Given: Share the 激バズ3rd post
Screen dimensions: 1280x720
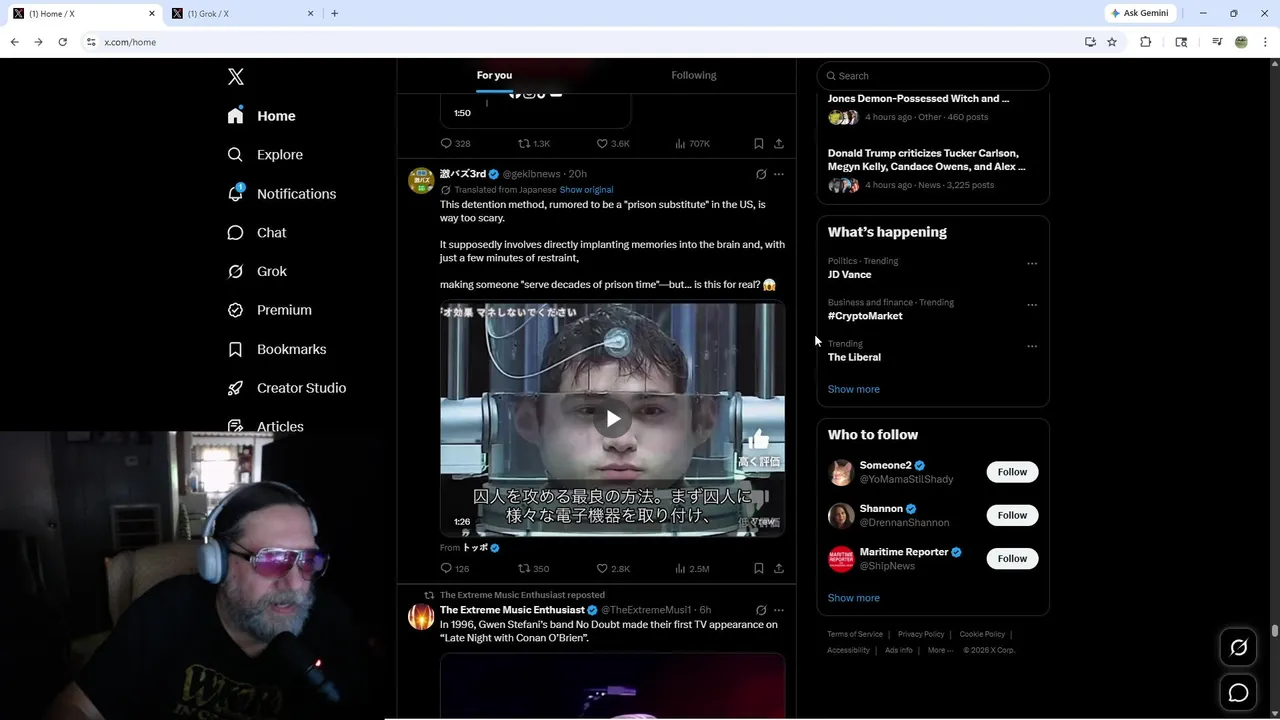Looking at the screenshot, I should pos(779,568).
